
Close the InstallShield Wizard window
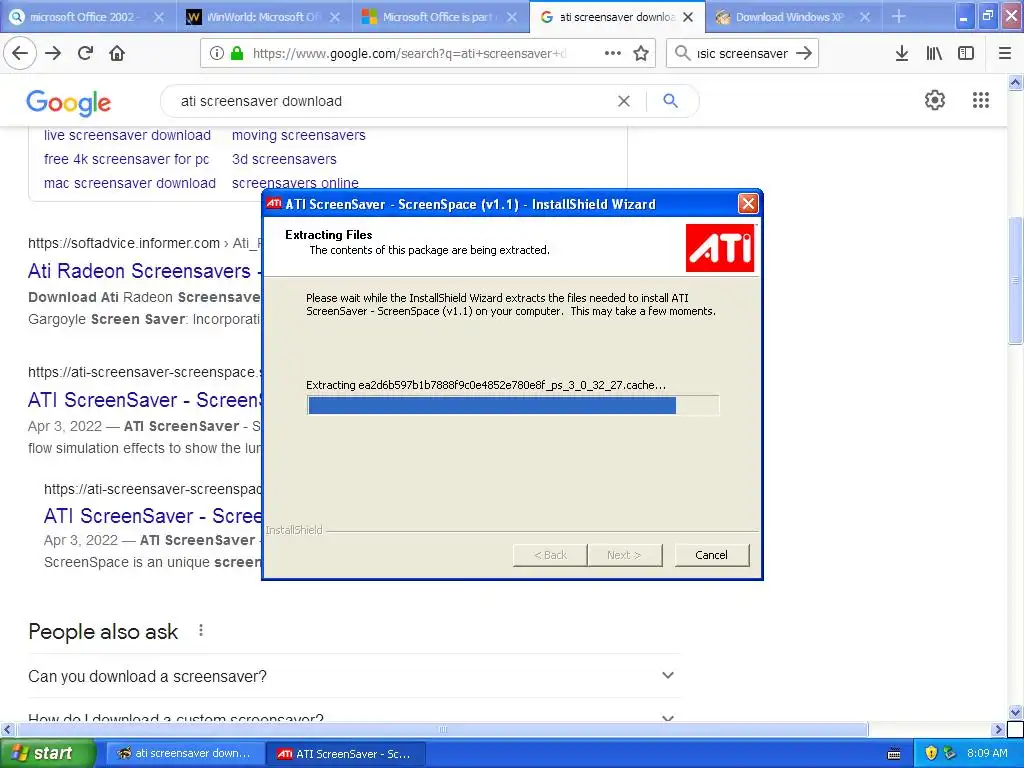[x=748, y=204]
